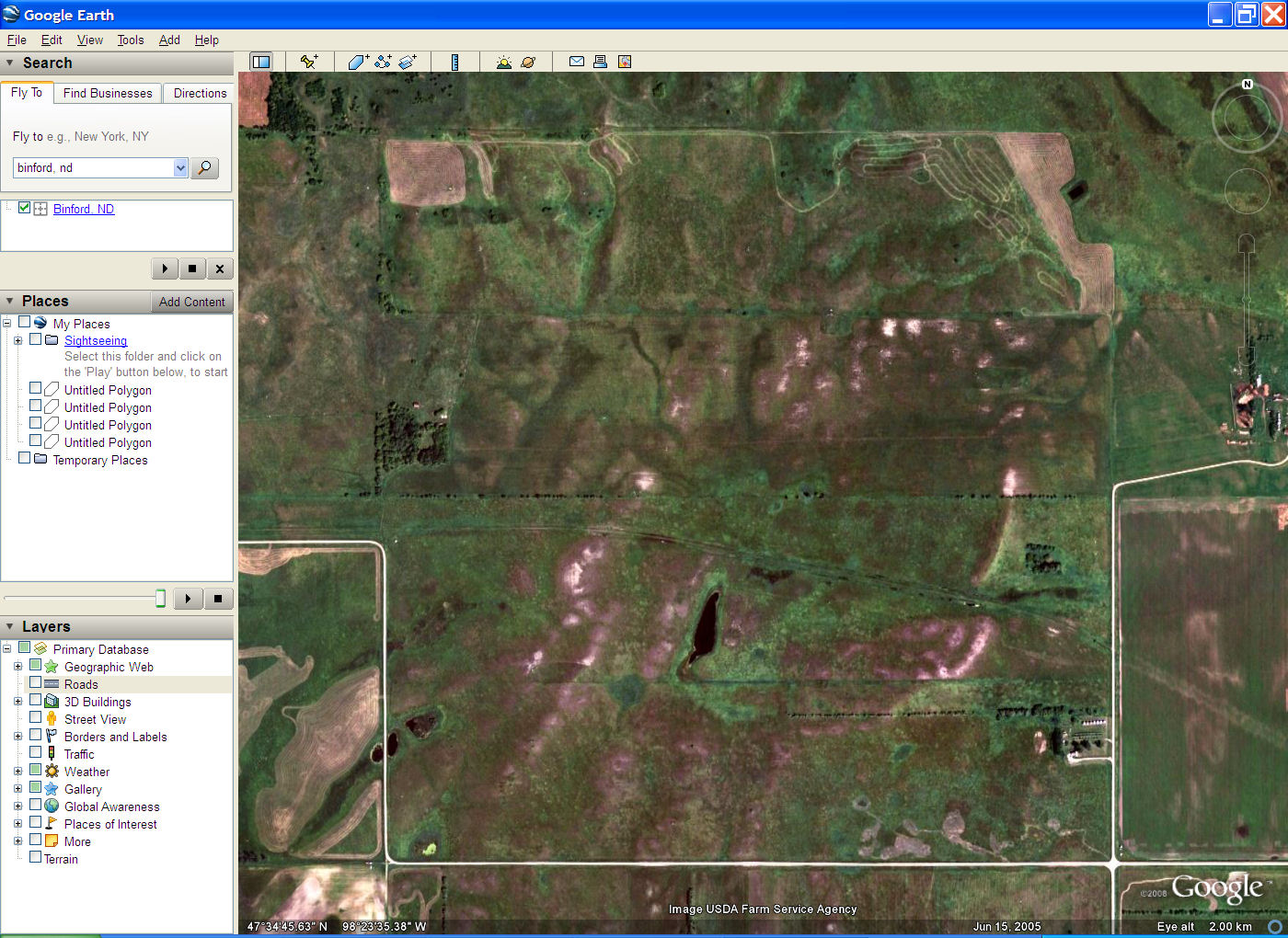Expand the Geographic Web layer
Screen dimensions: 1288x938
(x=17, y=667)
